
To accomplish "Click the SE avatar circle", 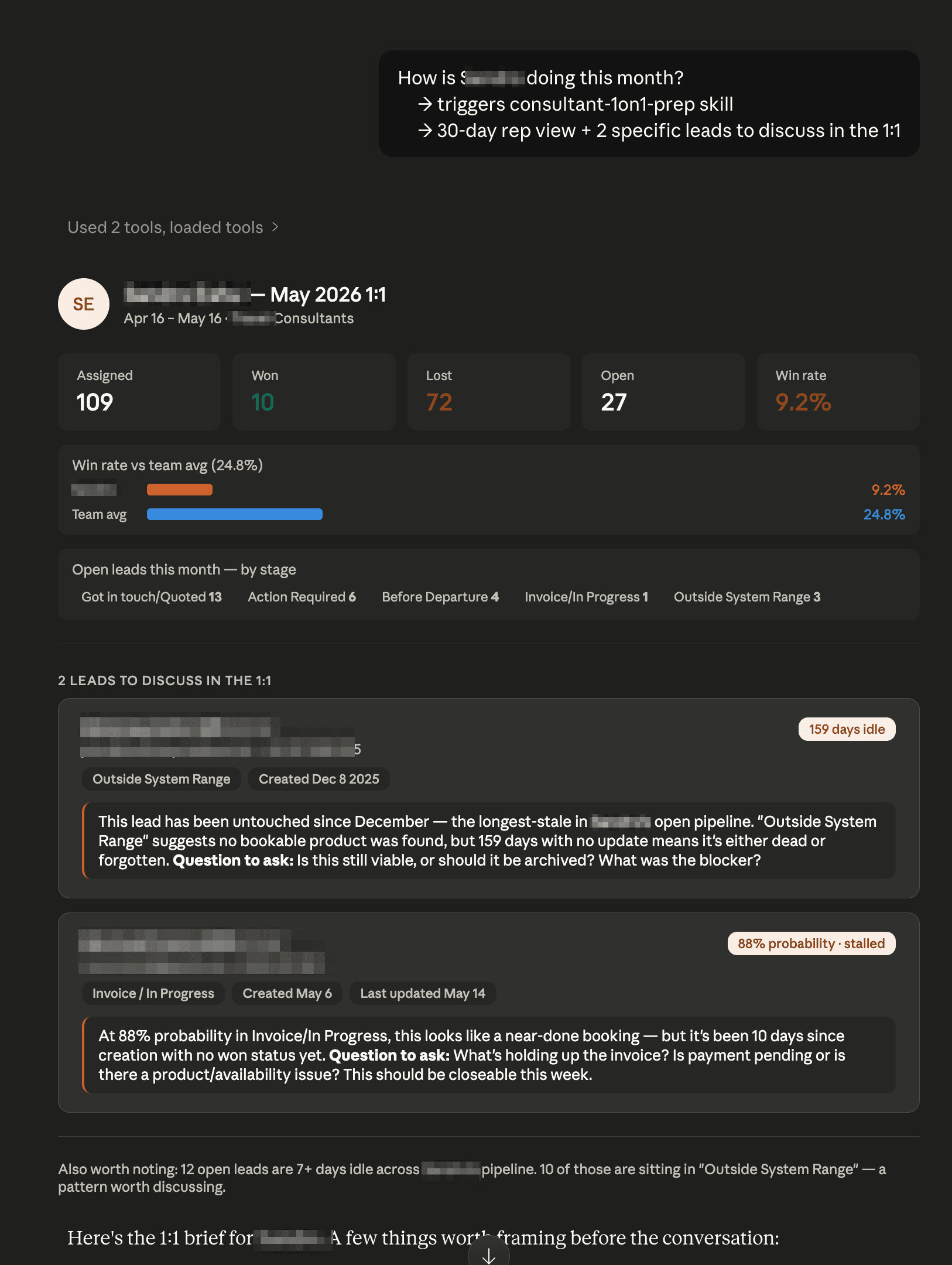I will point(84,304).
